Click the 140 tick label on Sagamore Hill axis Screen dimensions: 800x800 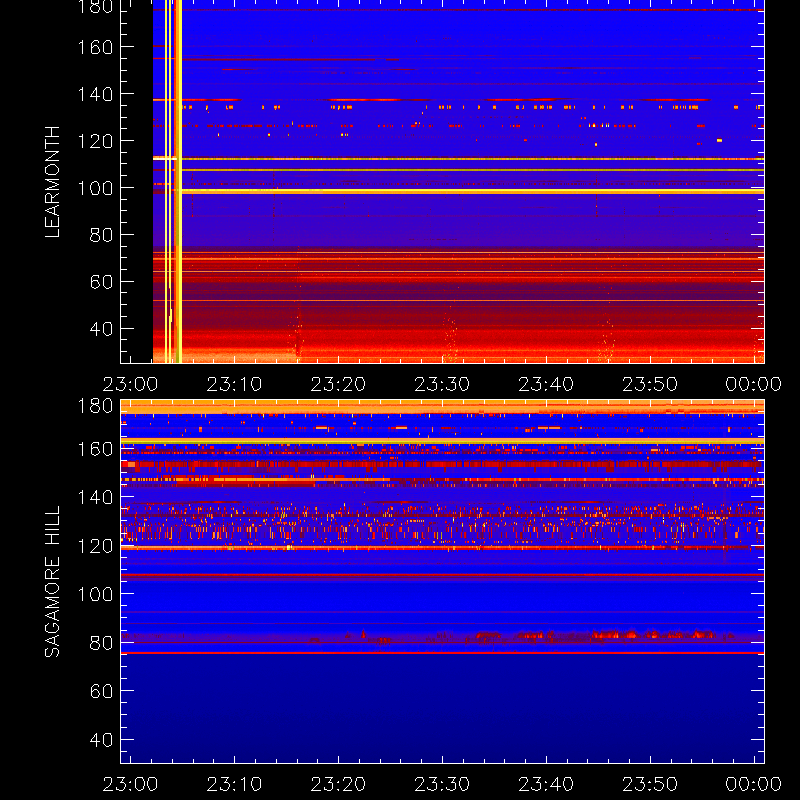pyautogui.click(x=95, y=497)
